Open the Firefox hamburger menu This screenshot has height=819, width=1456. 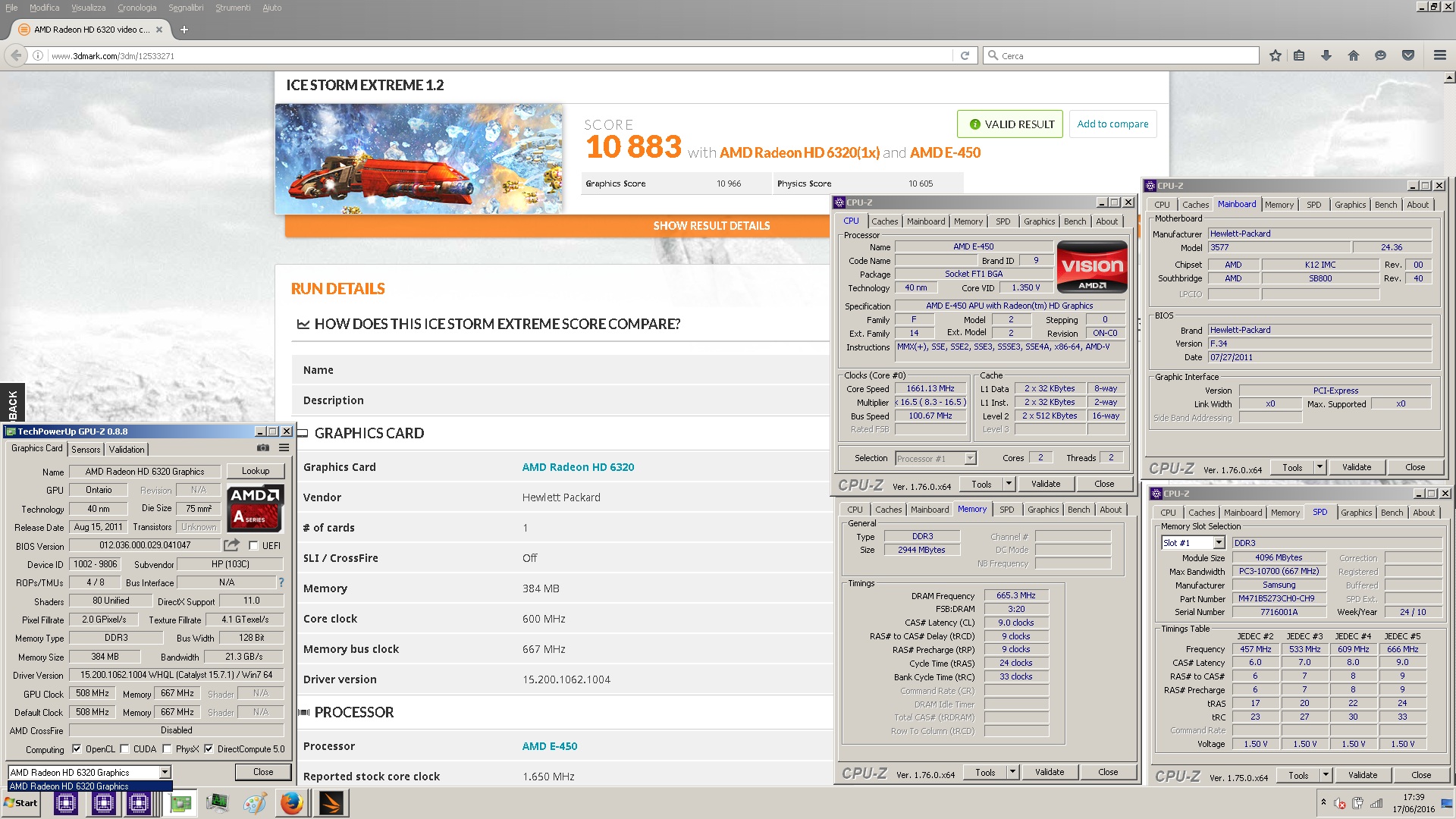pyautogui.click(x=1439, y=55)
